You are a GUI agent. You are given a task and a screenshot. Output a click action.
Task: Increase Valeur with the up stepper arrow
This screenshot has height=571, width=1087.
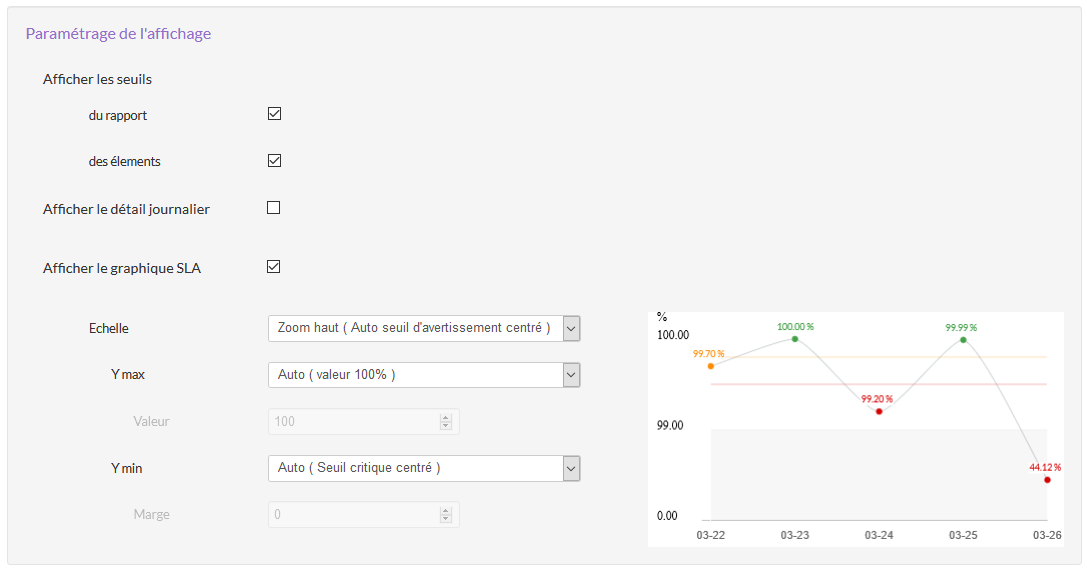(x=446, y=417)
